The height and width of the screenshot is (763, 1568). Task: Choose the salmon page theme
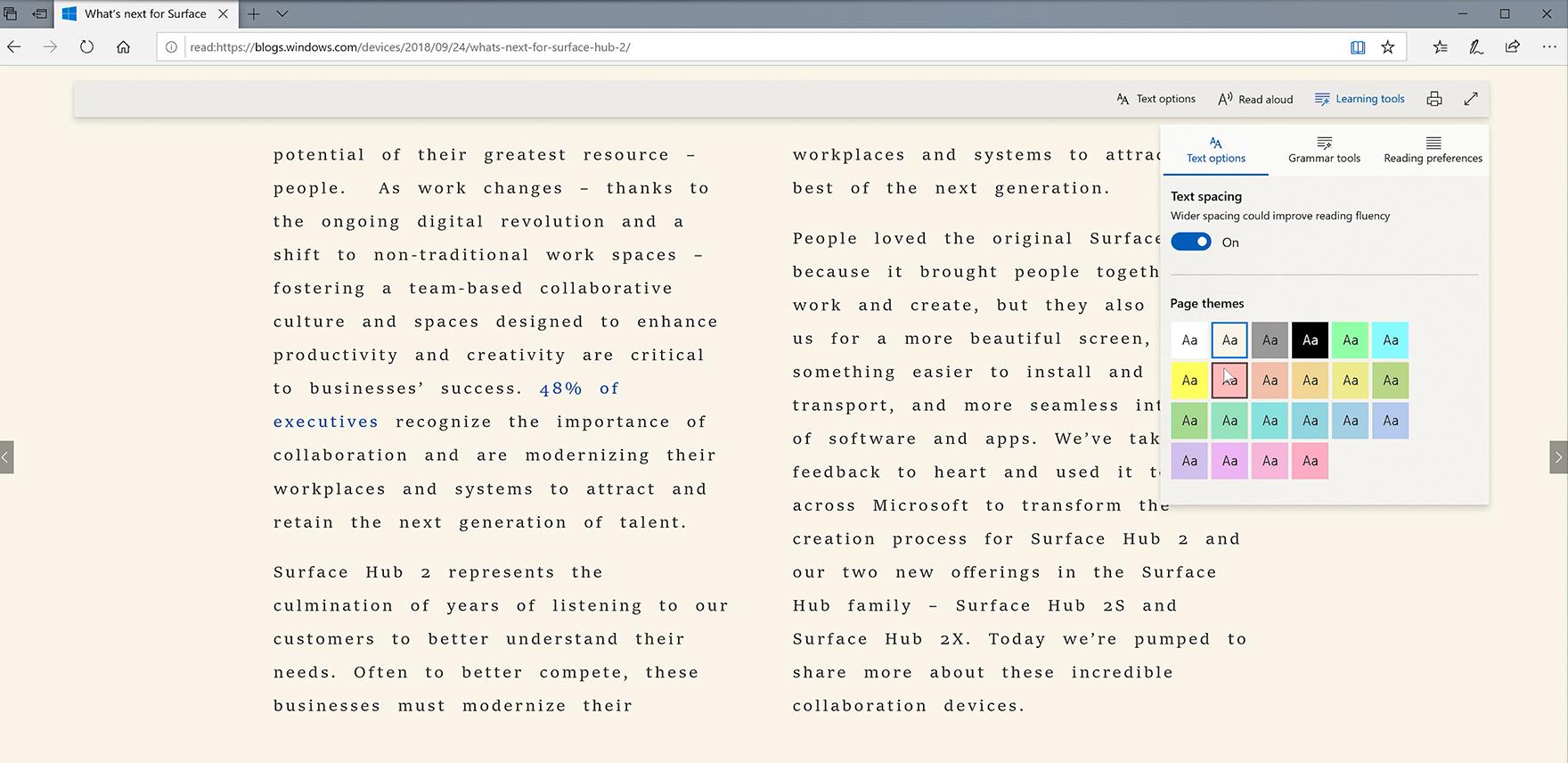click(x=1270, y=381)
